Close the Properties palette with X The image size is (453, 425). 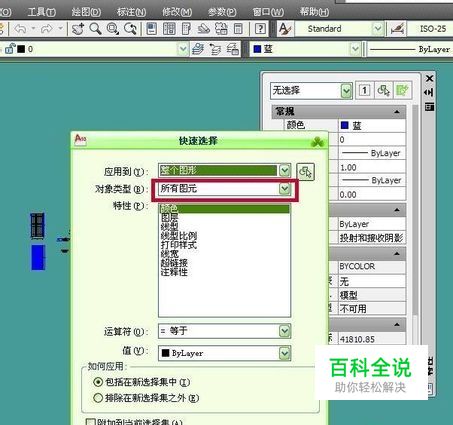[429, 78]
